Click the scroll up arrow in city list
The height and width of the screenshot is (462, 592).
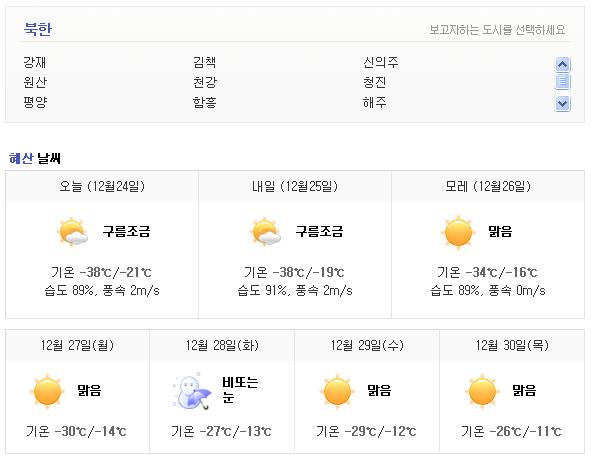pos(562,64)
